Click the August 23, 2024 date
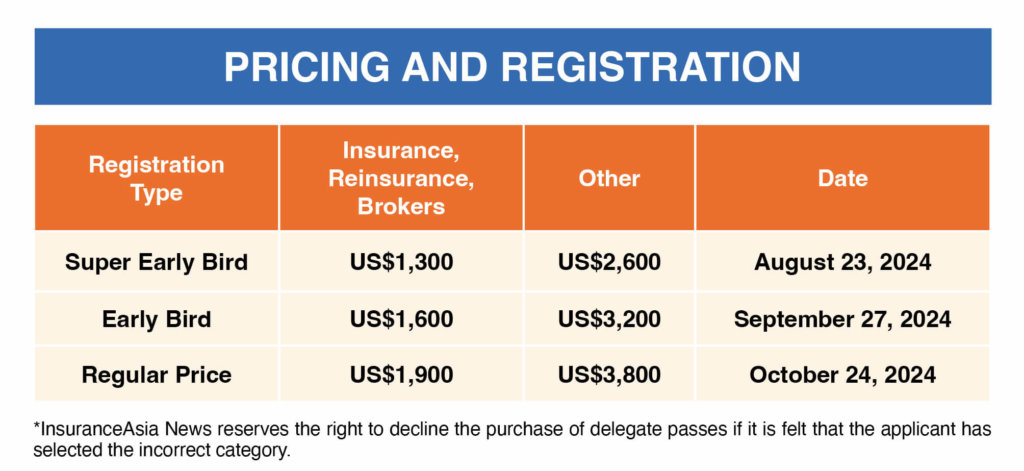 point(842,263)
